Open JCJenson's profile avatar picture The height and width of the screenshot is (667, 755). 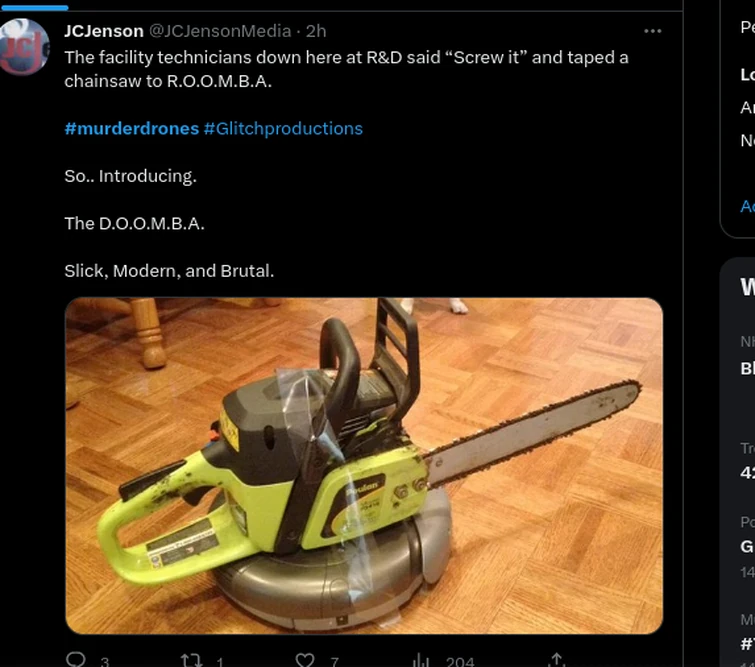tap(25, 47)
